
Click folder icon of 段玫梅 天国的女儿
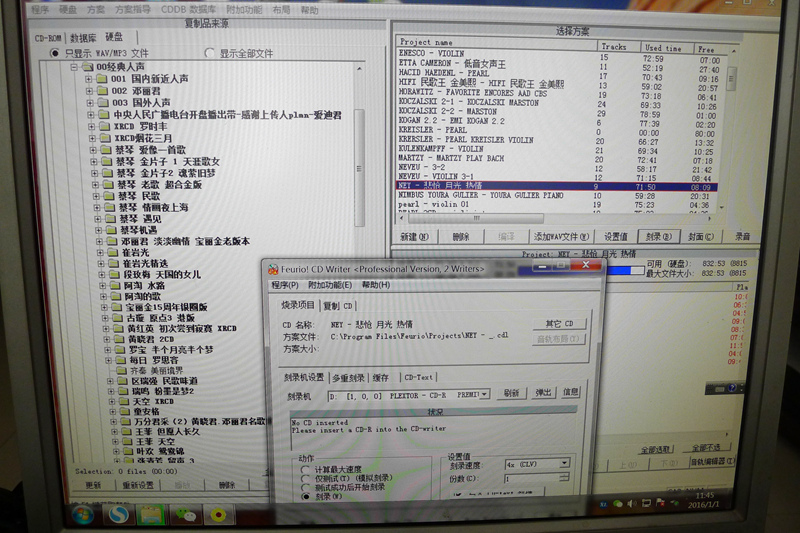114,274
